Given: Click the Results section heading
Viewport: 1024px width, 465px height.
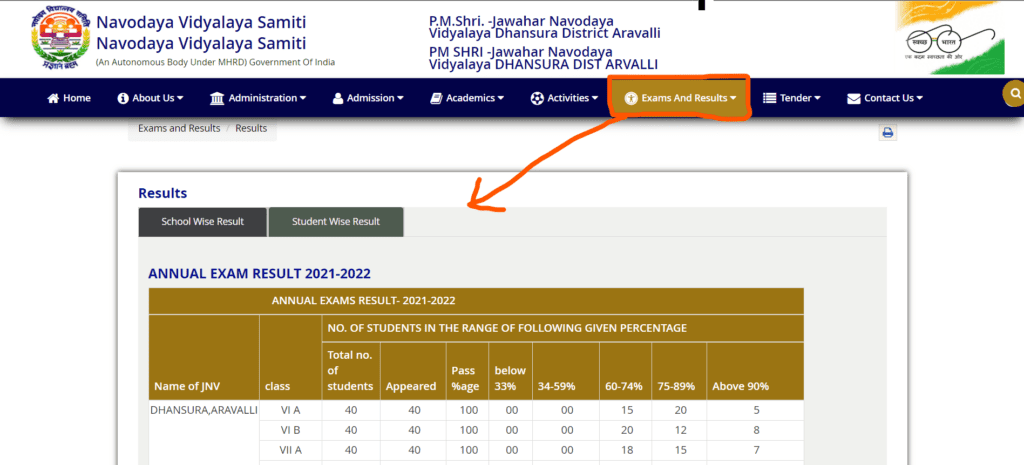Looking at the screenshot, I should pos(163,193).
